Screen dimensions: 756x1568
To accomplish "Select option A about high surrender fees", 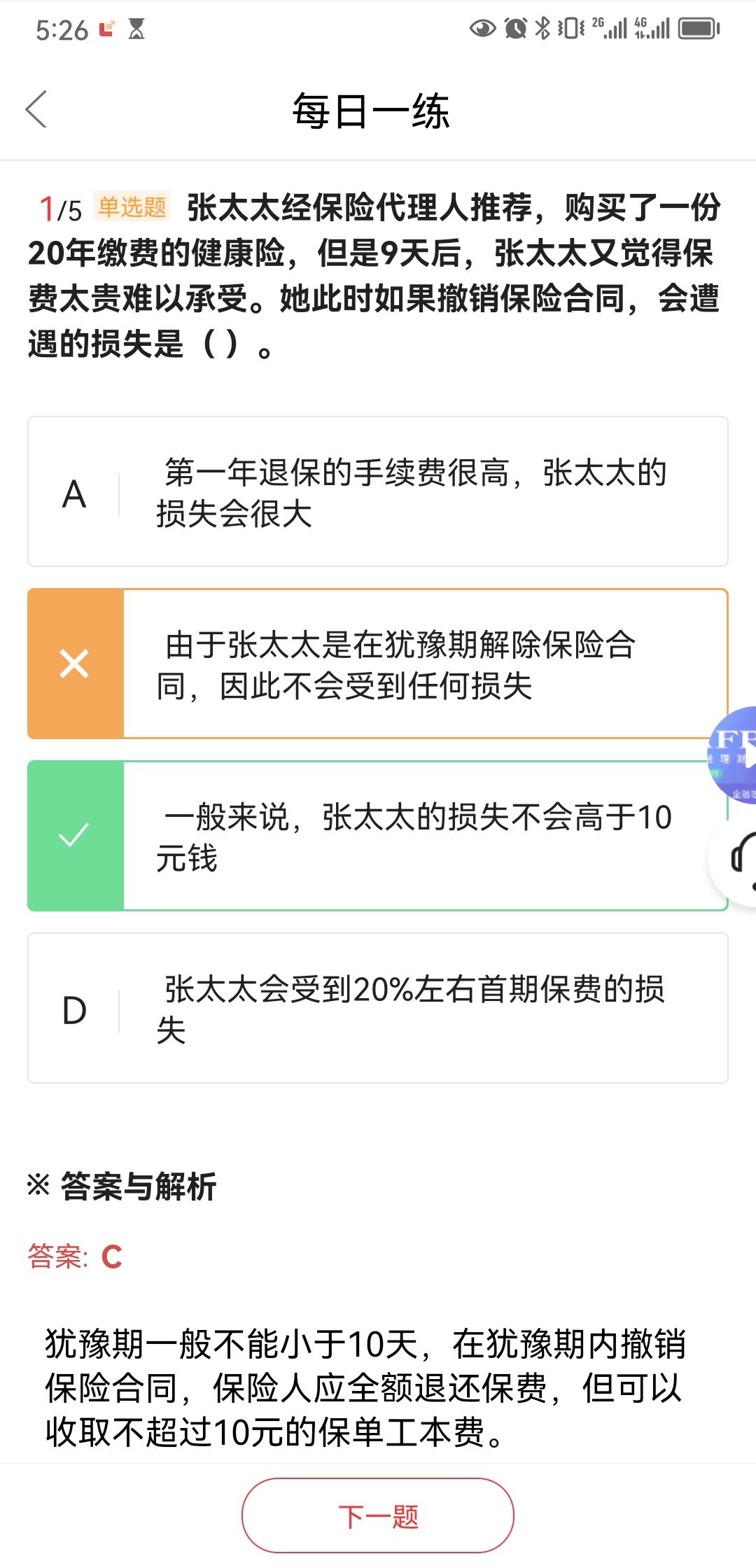I will click(378, 491).
